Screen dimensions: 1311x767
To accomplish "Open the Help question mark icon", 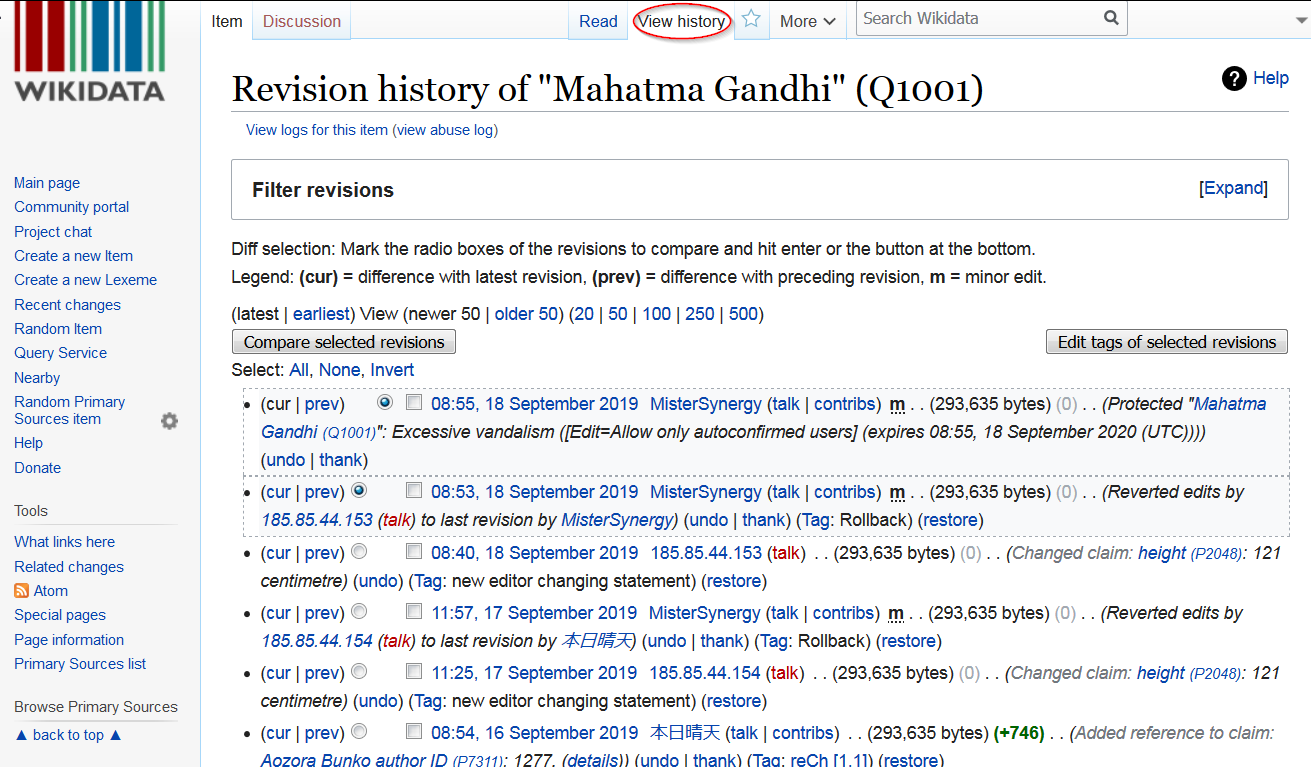I will click(x=1234, y=78).
